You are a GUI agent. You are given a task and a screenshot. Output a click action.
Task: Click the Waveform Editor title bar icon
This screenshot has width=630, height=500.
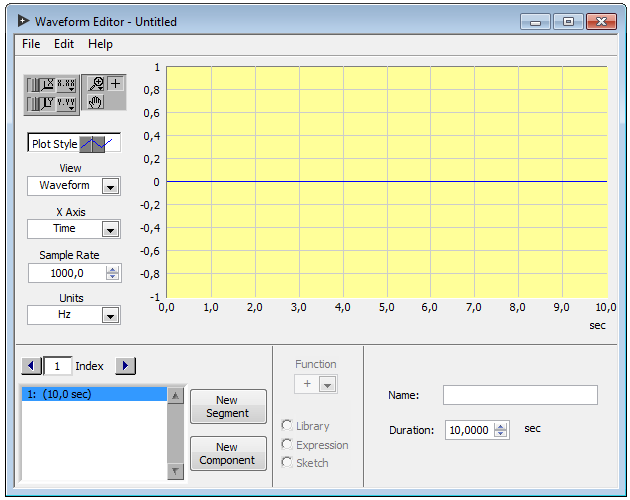tap(23, 21)
